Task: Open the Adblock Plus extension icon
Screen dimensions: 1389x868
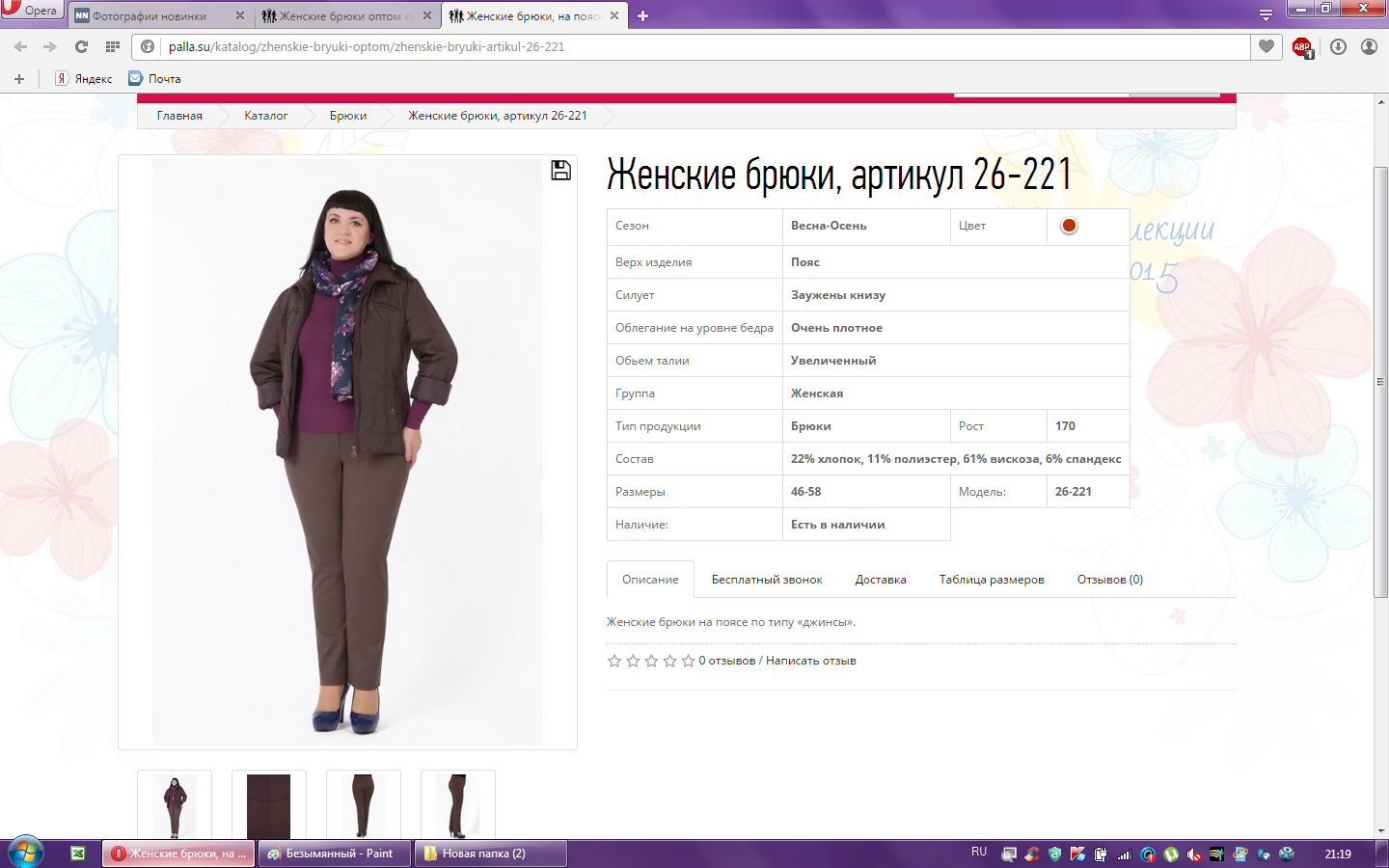Action: 1302,46
